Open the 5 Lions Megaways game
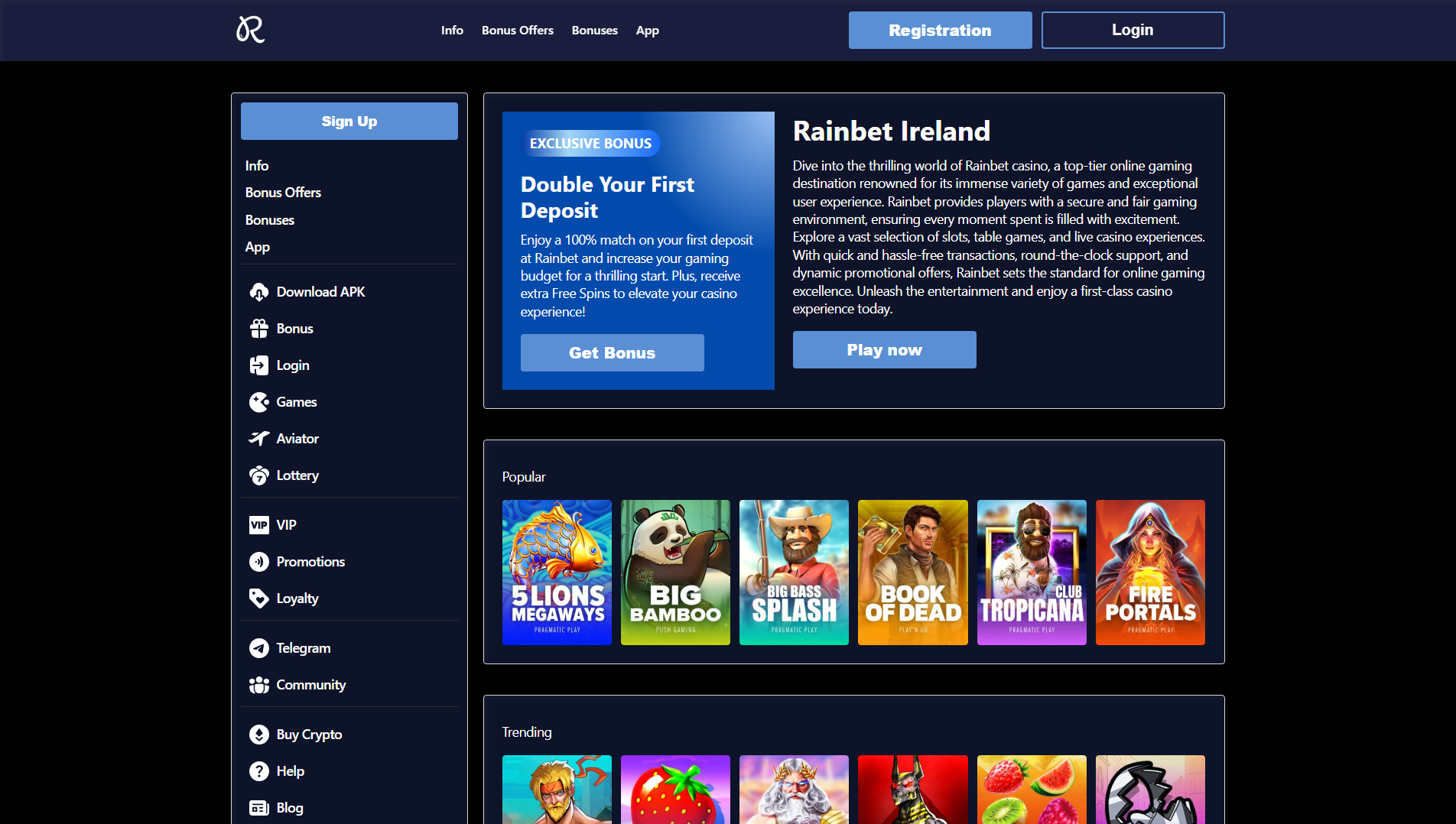The image size is (1456, 824). (557, 573)
